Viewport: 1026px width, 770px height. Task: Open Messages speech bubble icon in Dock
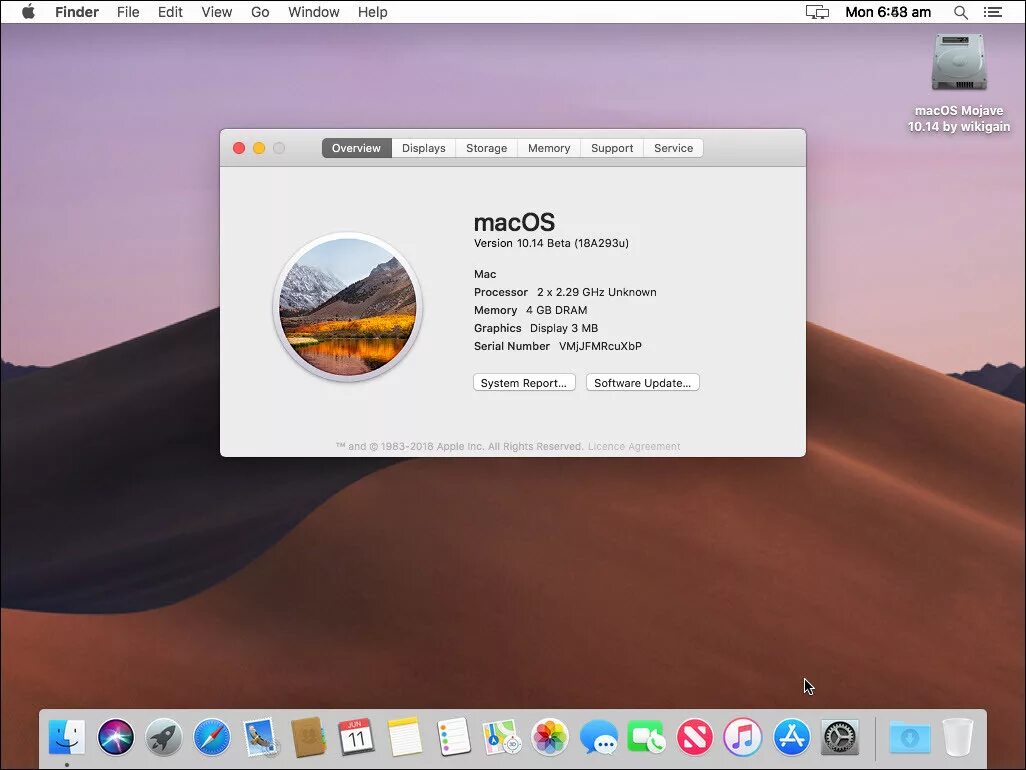[x=598, y=737]
